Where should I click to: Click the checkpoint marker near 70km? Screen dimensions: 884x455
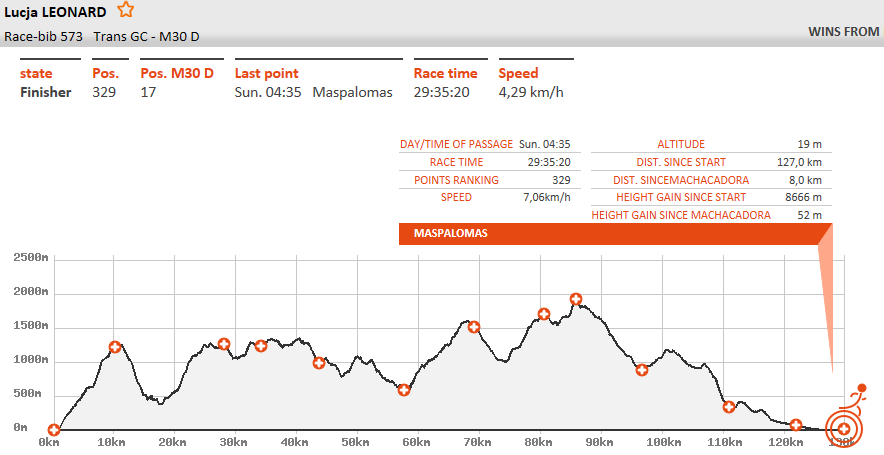(474, 327)
